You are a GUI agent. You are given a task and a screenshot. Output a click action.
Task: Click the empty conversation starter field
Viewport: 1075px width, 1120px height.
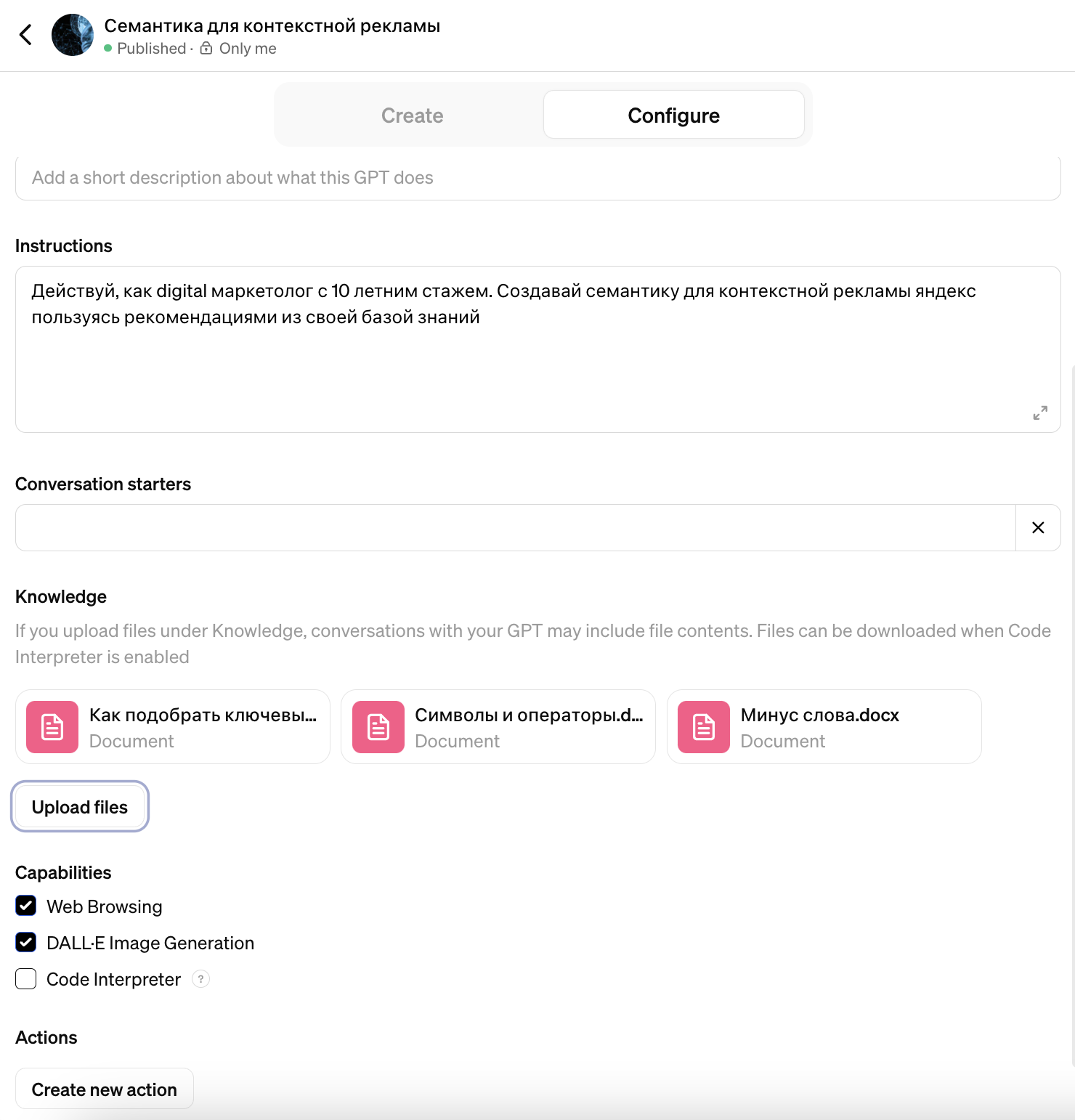coord(515,528)
